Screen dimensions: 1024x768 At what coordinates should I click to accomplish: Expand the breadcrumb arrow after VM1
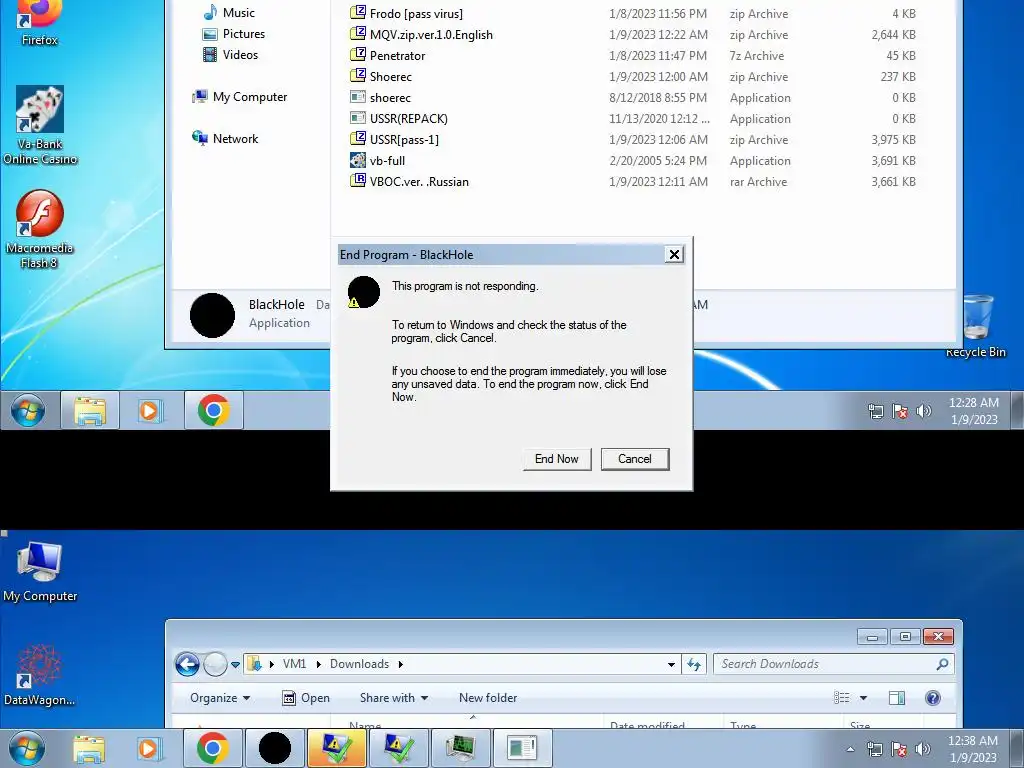(x=319, y=664)
